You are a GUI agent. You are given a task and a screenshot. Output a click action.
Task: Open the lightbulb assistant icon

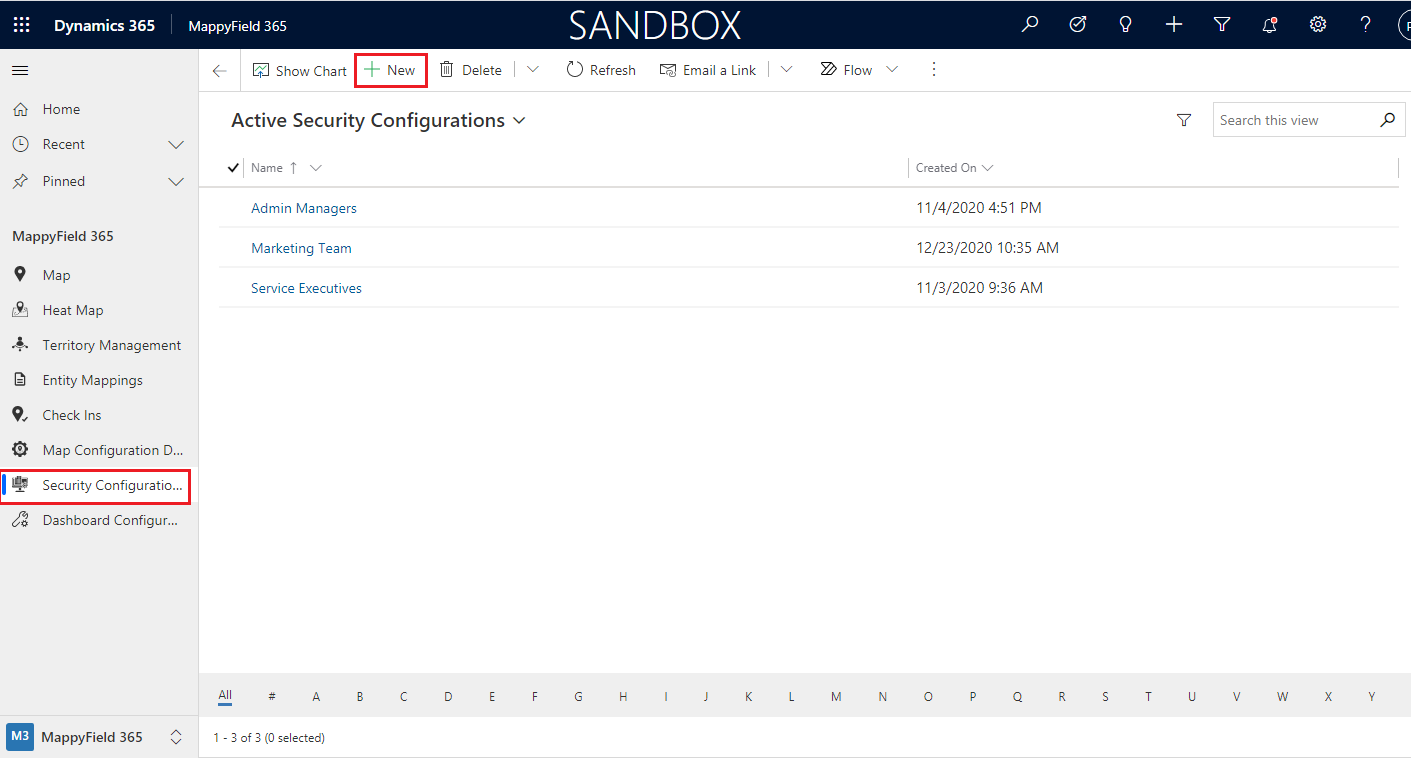(x=1126, y=25)
